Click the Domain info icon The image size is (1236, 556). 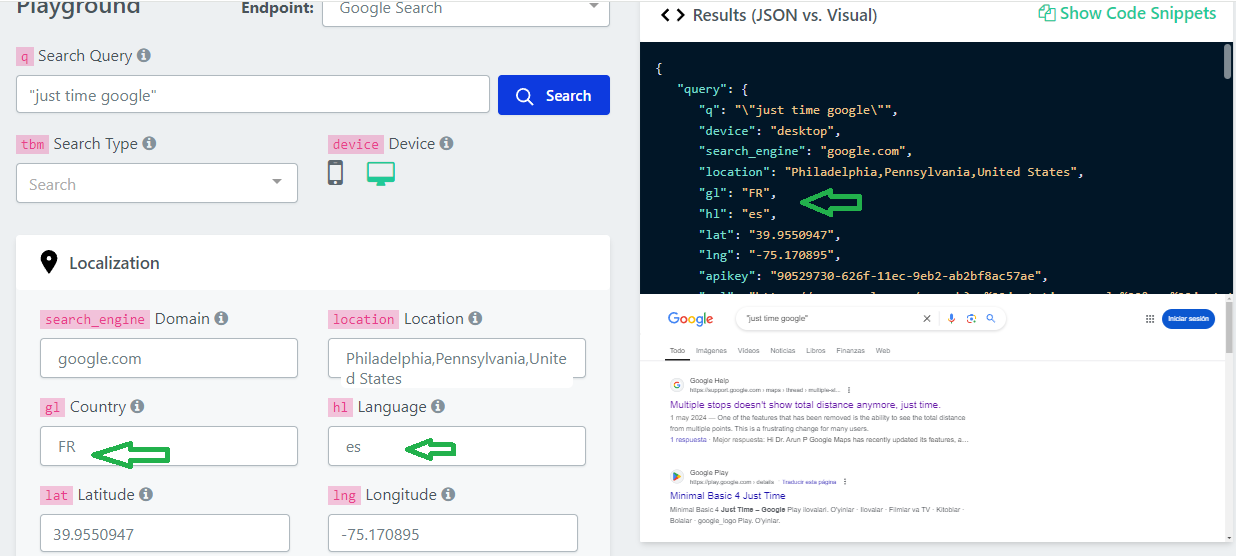[221, 319]
